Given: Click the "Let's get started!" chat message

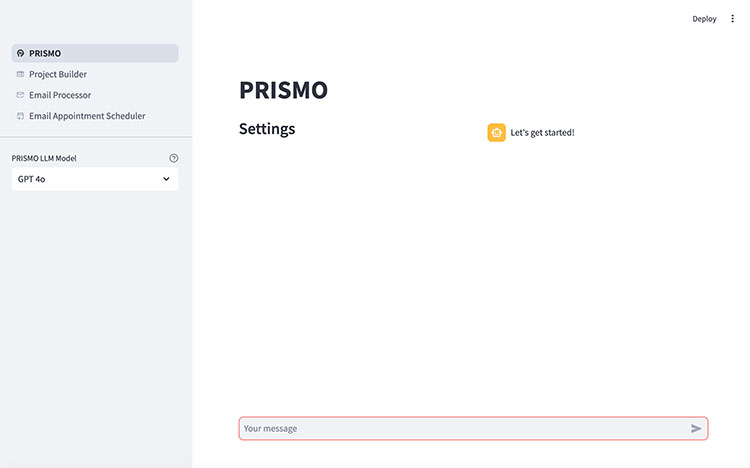Looking at the screenshot, I should click(x=542, y=132).
